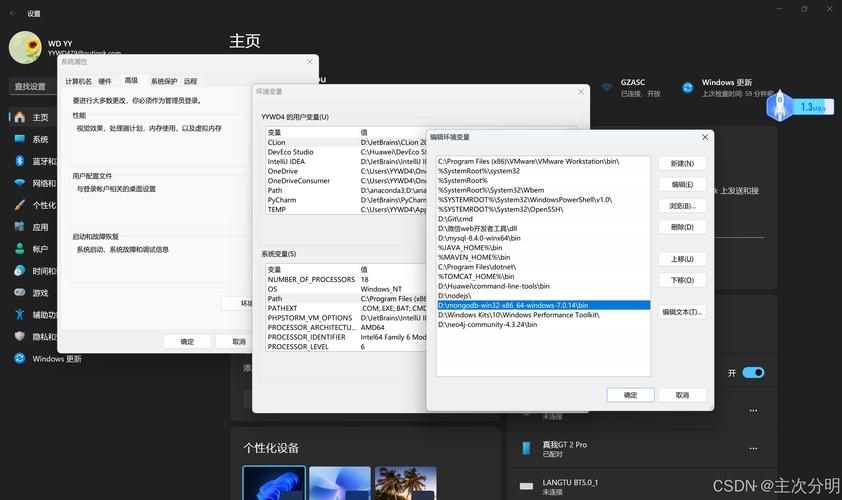Viewport: 842px width, 500px height.
Task: Click the 查找设置 search field
Action: tap(32, 86)
